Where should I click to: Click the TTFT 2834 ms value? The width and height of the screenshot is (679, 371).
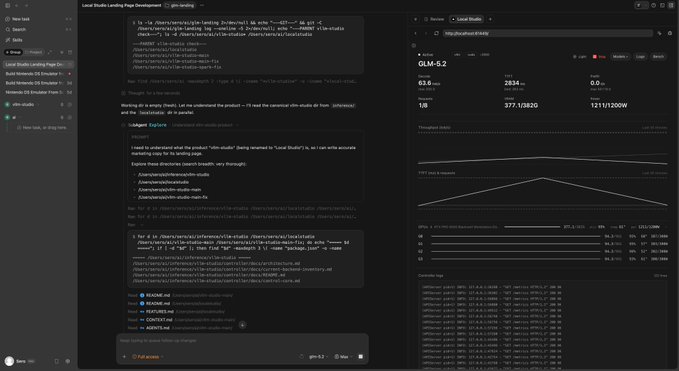[x=514, y=83]
